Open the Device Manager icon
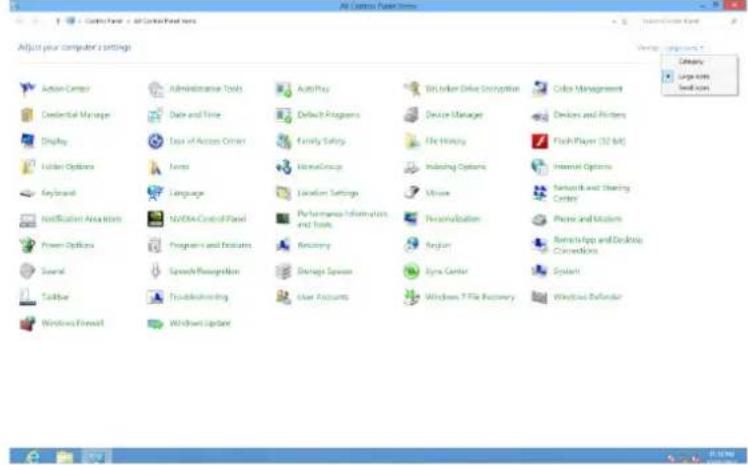The height and width of the screenshot is (465, 748). (x=412, y=115)
